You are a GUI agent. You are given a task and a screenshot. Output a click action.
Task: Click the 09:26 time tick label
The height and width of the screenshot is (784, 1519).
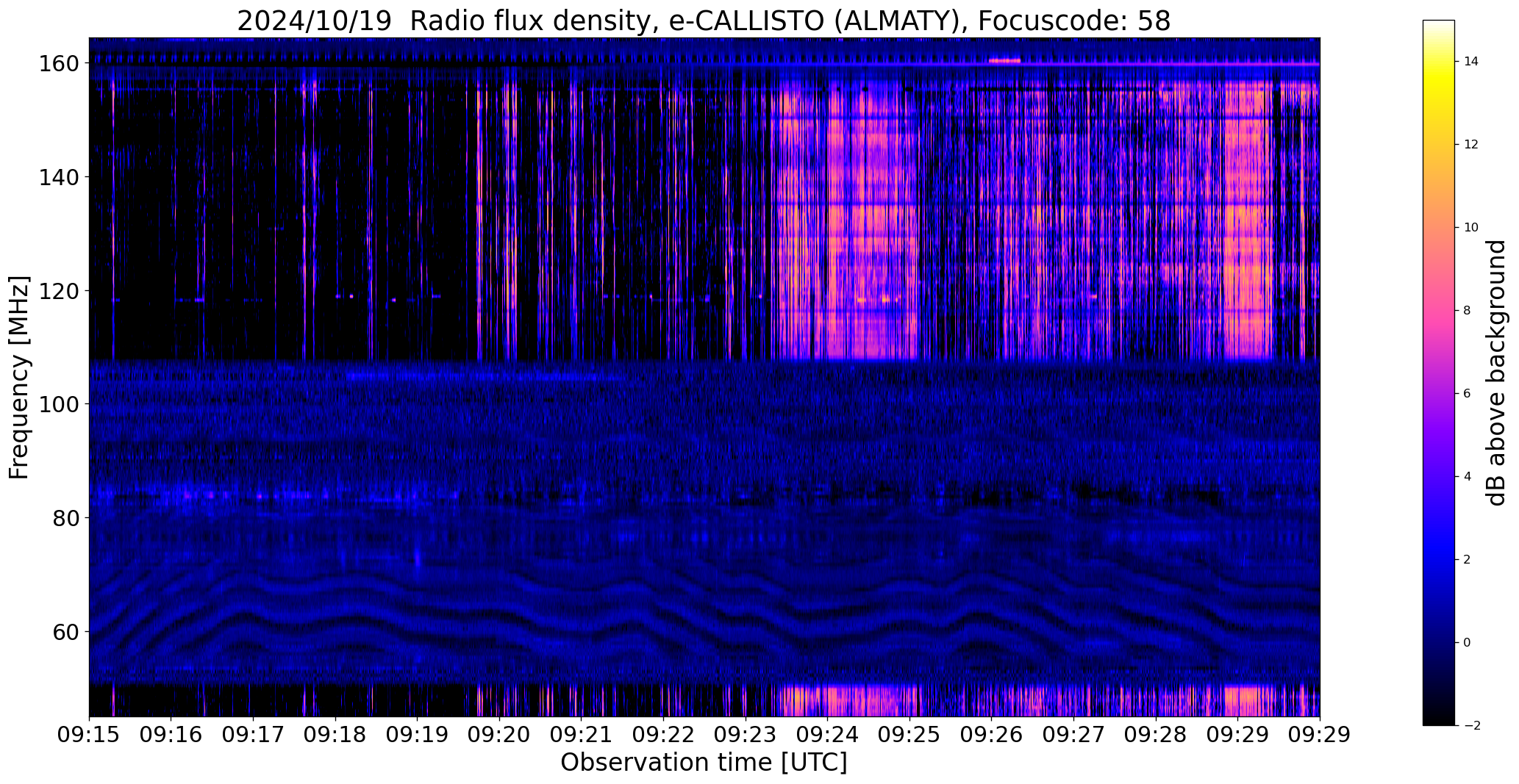pyautogui.click(x=992, y=736)
